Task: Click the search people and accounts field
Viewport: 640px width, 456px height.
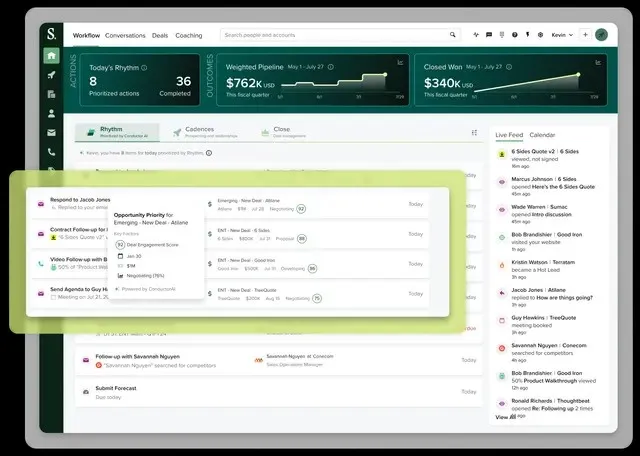Action: (x=340, y=35)
